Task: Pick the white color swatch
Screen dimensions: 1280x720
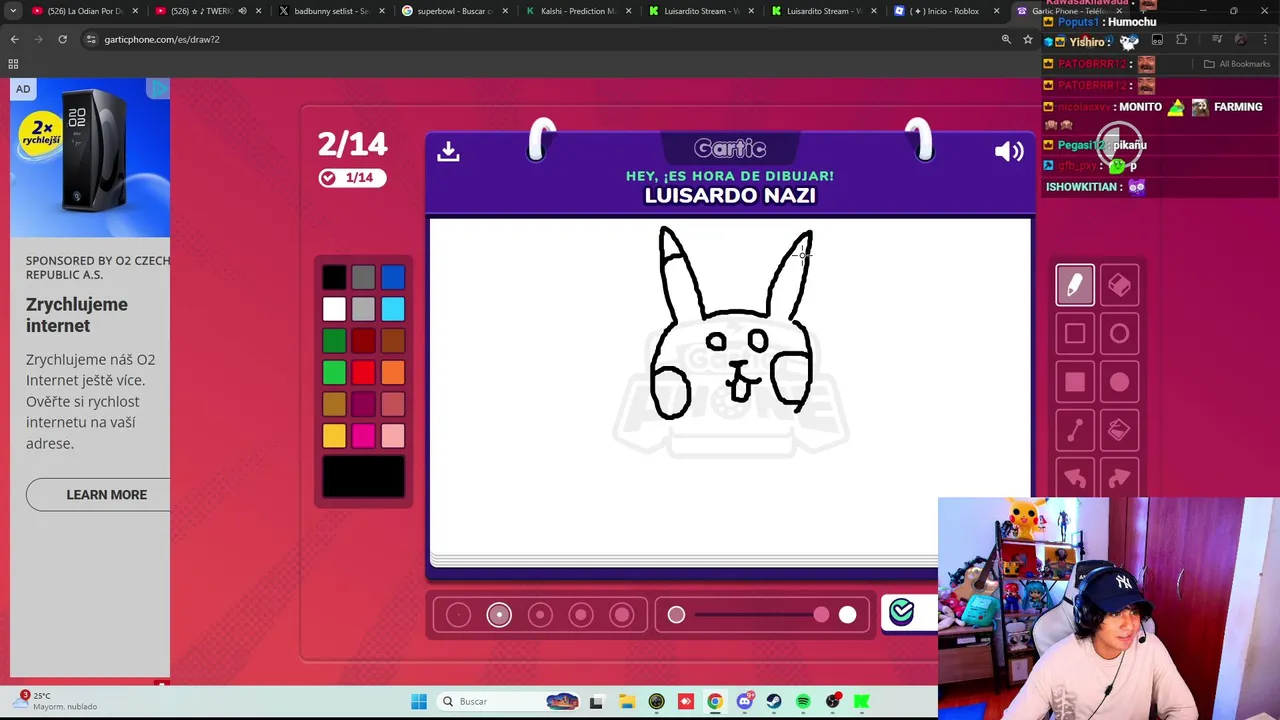Action: coord(334,309)
